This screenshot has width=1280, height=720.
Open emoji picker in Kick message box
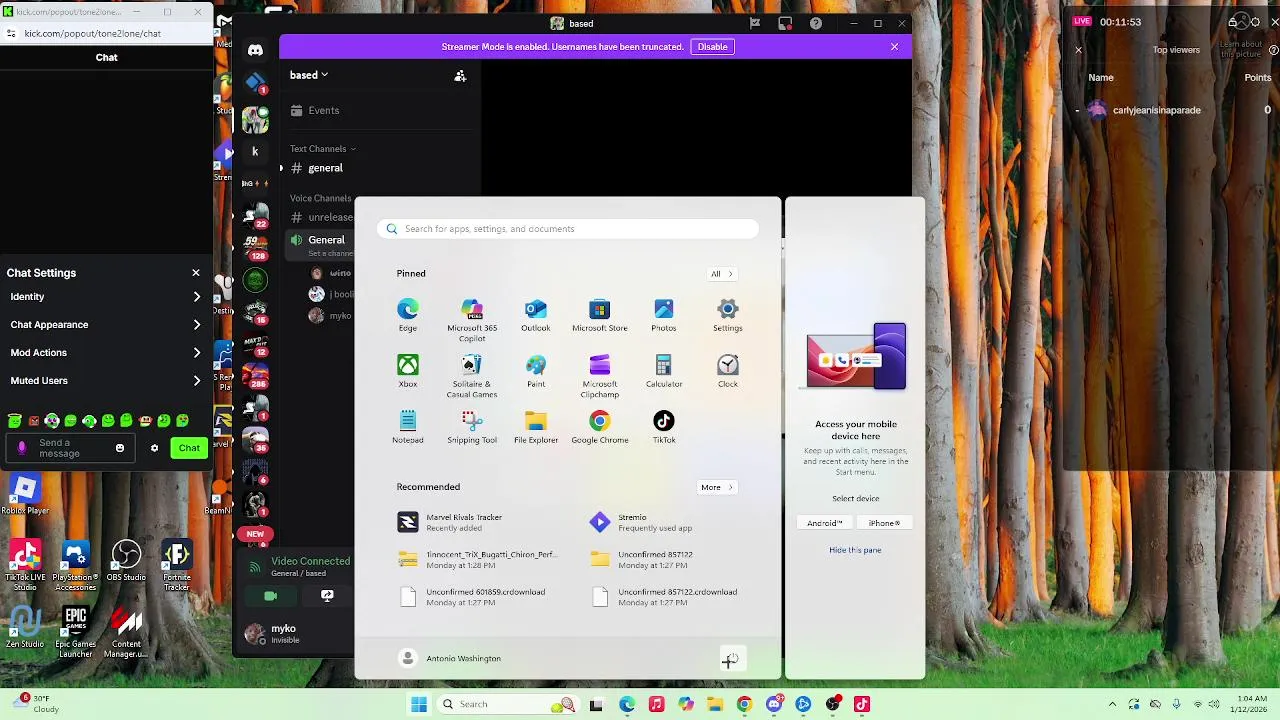point(120,448)
